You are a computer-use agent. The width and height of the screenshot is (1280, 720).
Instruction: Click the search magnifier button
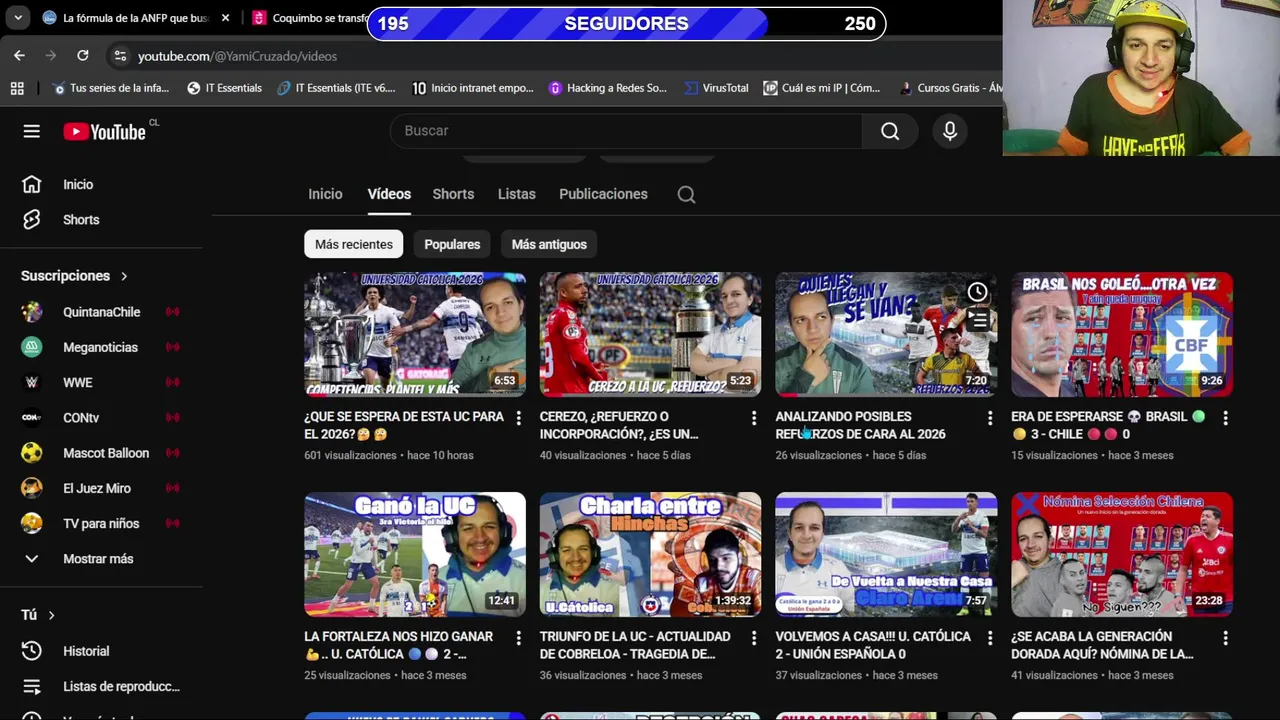[x=890, y=131]
